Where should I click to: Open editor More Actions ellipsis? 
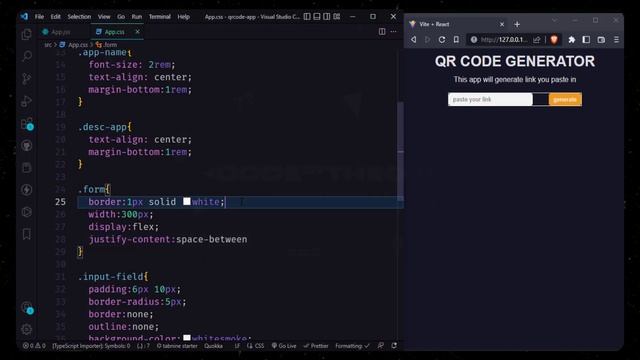393,31
